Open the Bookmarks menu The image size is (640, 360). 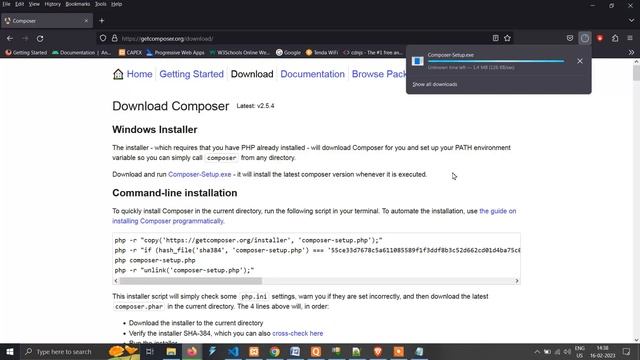pos(78,4)
